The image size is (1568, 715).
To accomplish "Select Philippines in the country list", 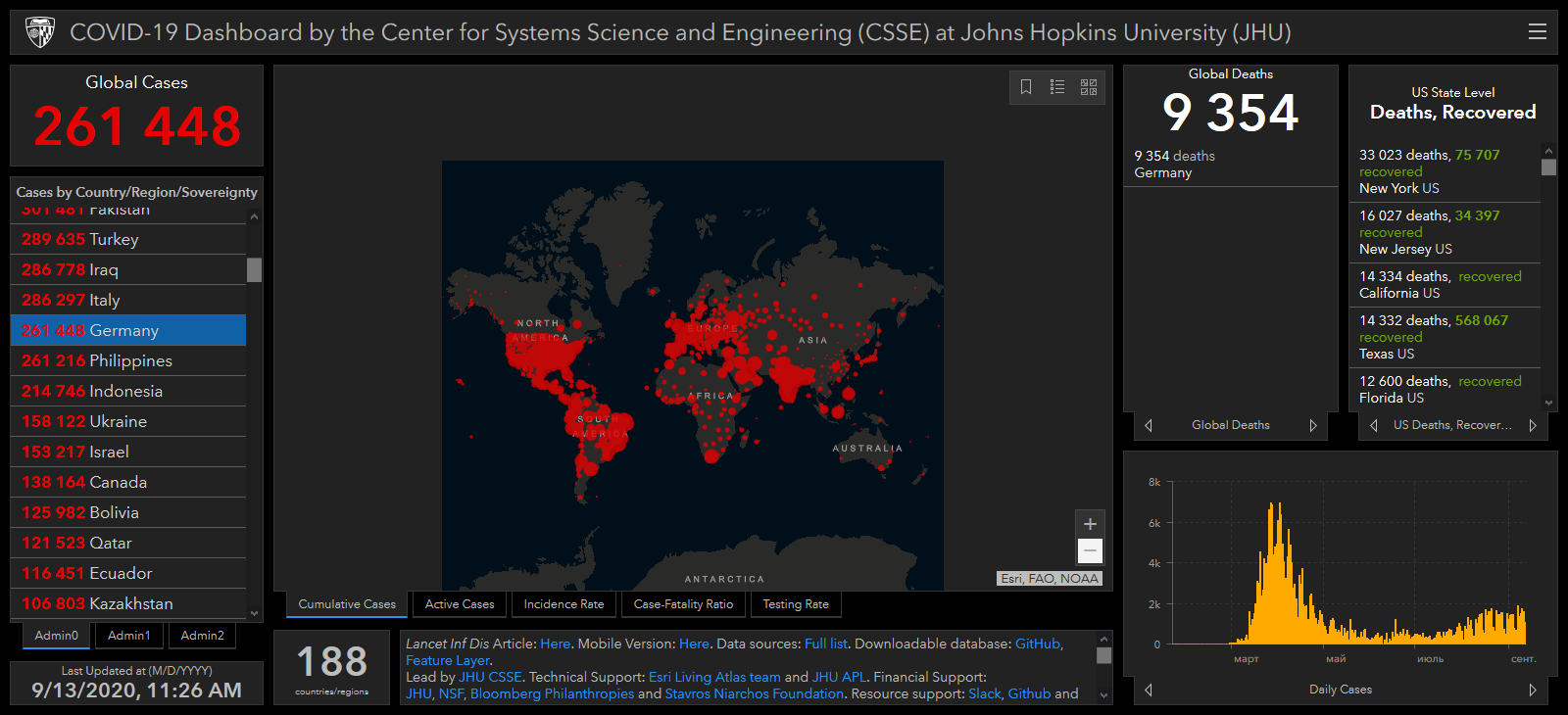I will click(x=128, y=360).
